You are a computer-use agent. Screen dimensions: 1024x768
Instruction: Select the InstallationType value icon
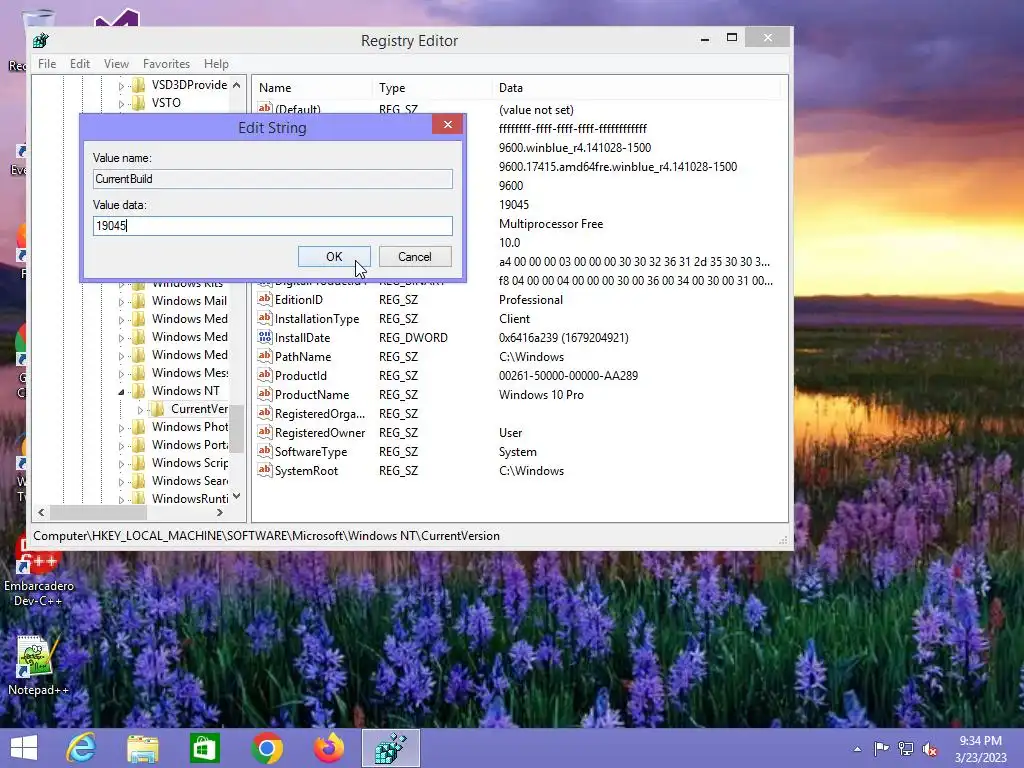[x=264, y=319]
